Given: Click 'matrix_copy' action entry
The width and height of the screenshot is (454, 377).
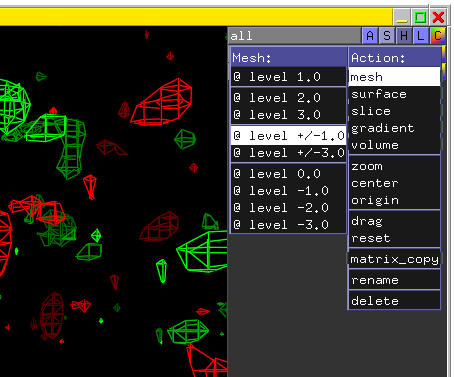Looking at the screenshot, I should [x=394, y=259].
